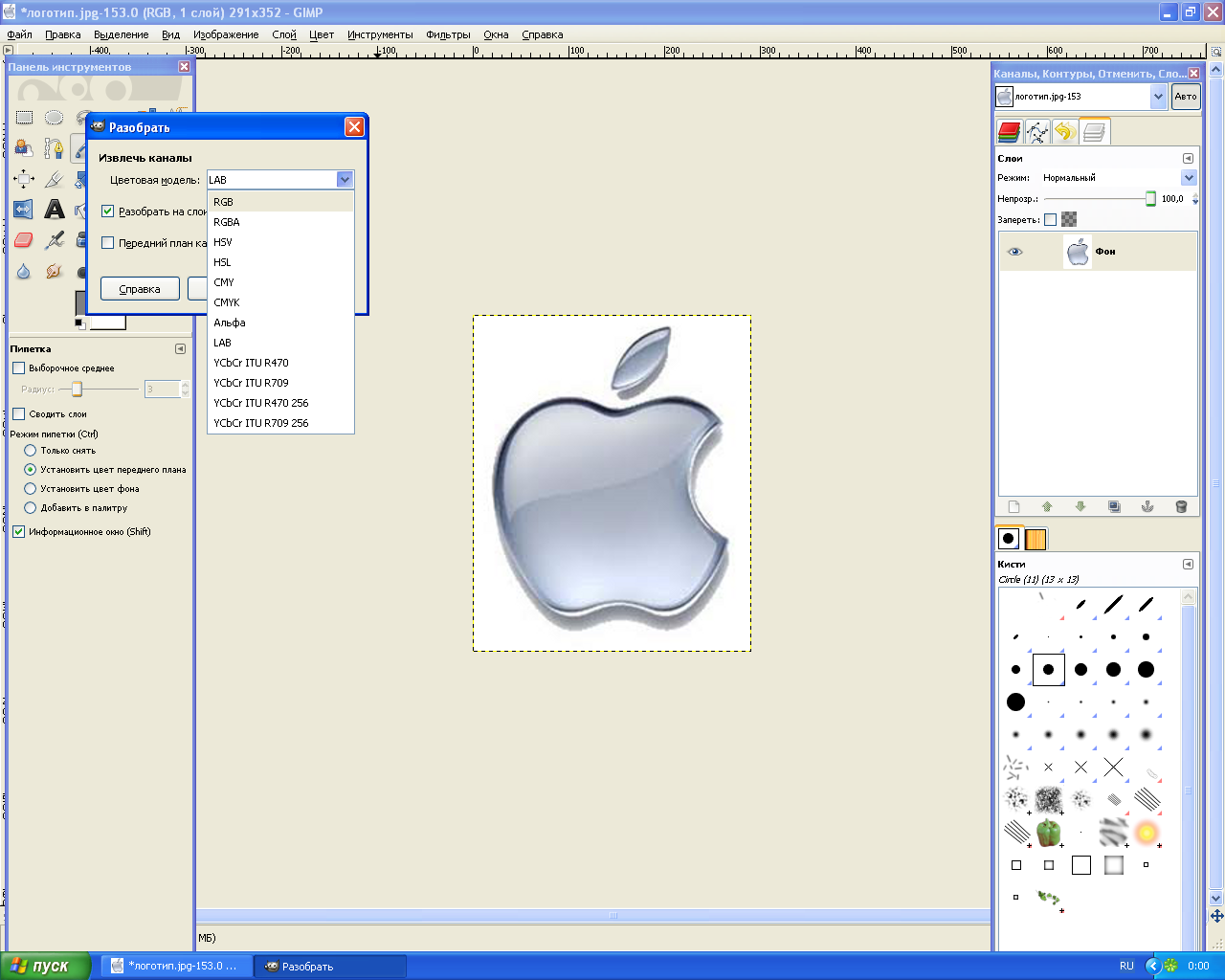Pick the green pepper brush
Image resolution: width=1225 pixels, height=980 pixels.
(x=1049, y=833)
